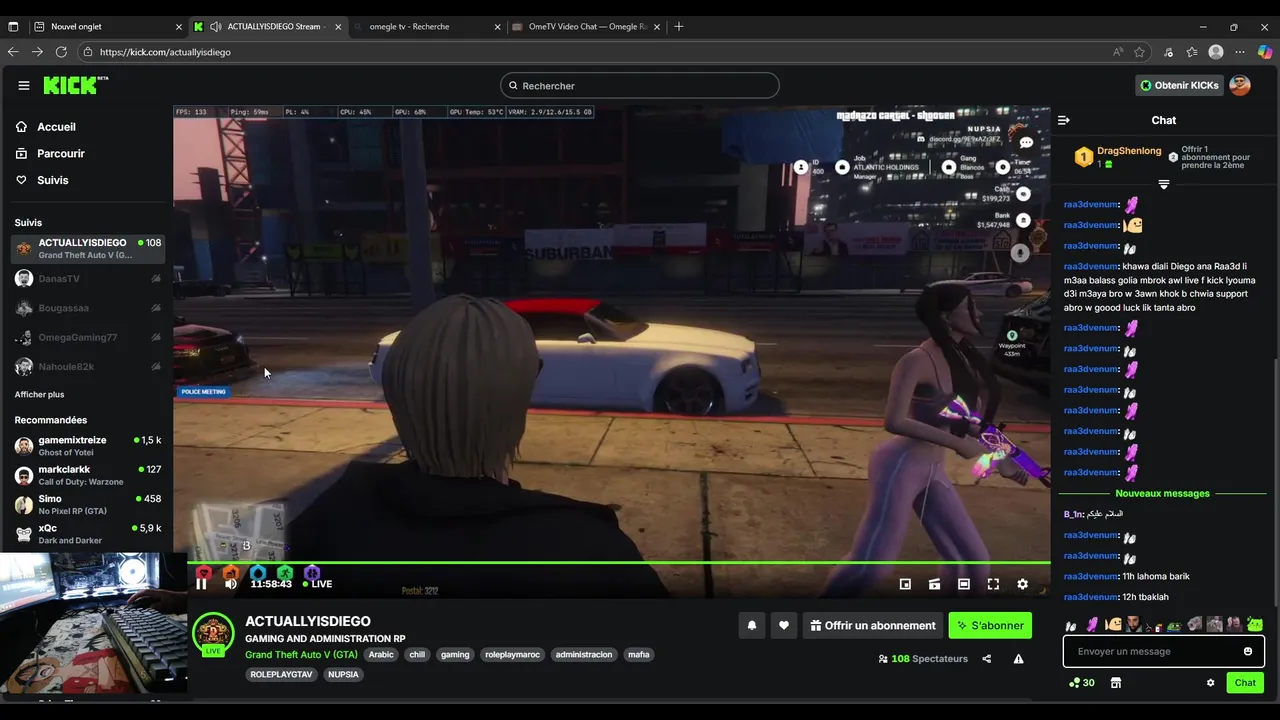
Task: Select ACTUALLYISDIEGO in followed channels
Action: click(x=88, y=249)
